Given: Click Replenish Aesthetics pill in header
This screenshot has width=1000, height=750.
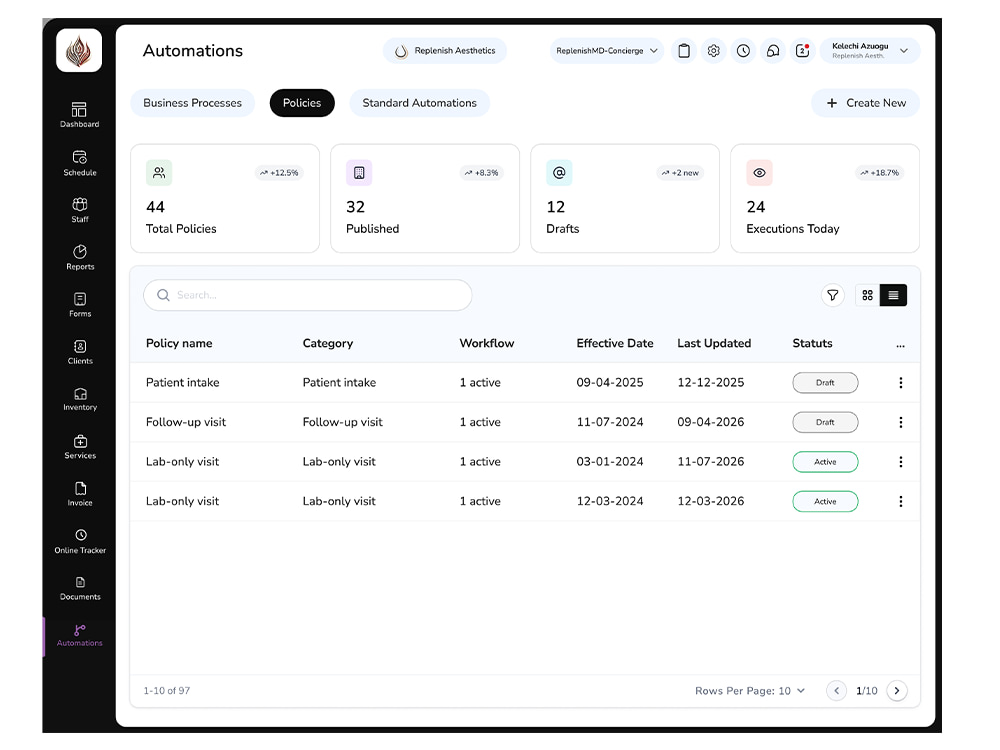Looking at the screenshot, I should 445,51.
